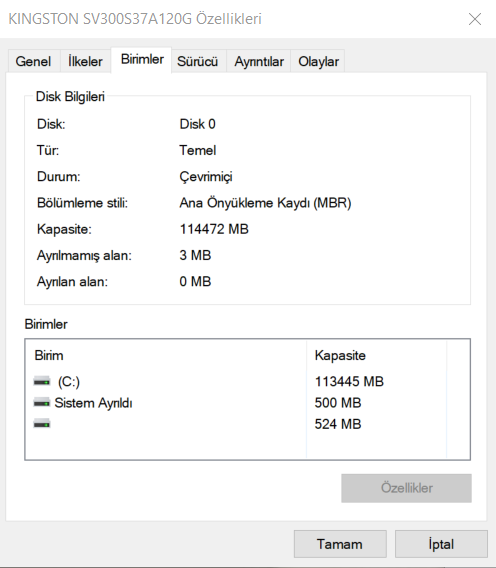The height and width of the screenshot is (568, 496).
Task: Click the drive icon next to (C:)
Action: 42,381
